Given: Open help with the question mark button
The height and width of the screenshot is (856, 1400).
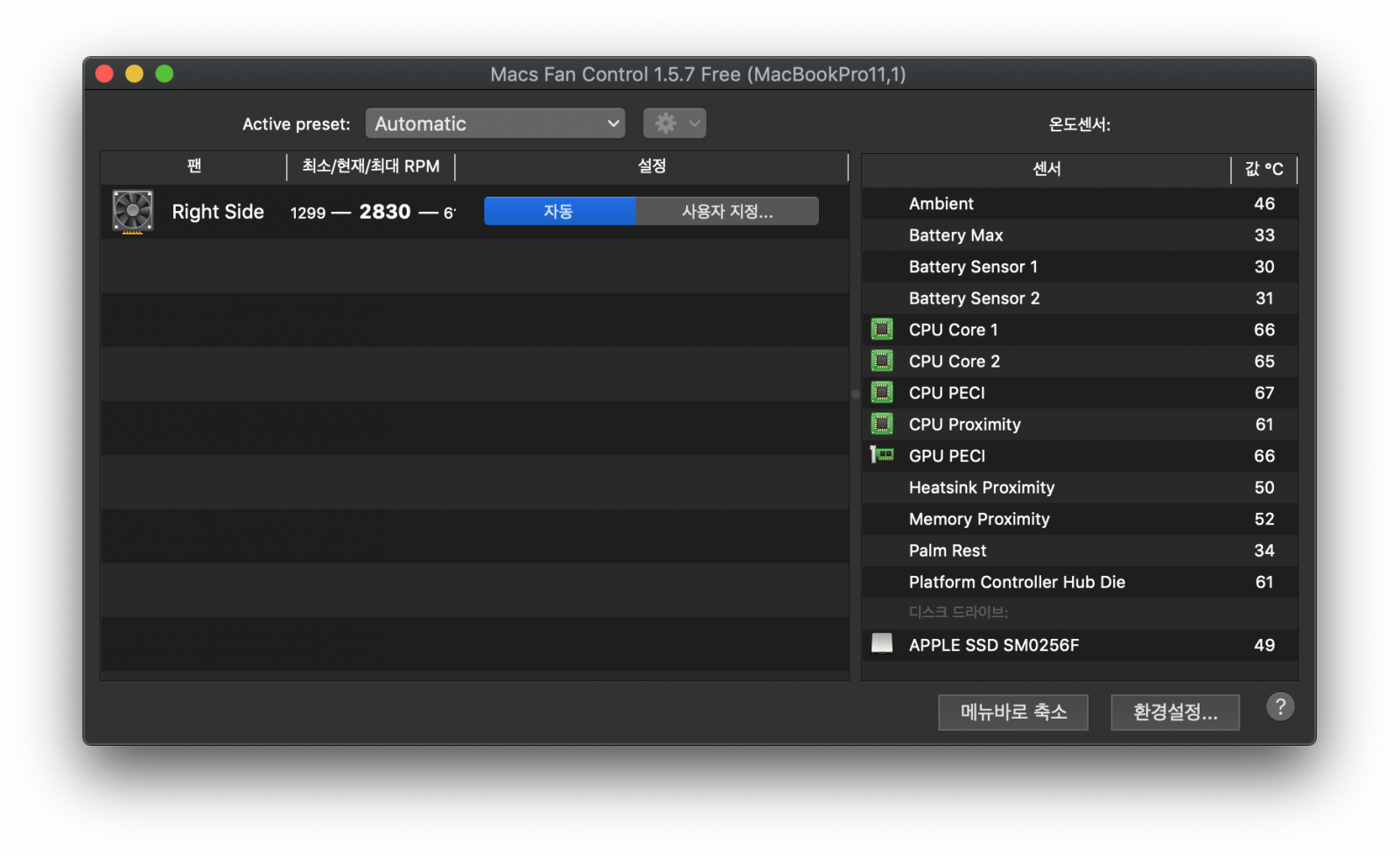Looking at the screenshot, I should coord(1280,707).
